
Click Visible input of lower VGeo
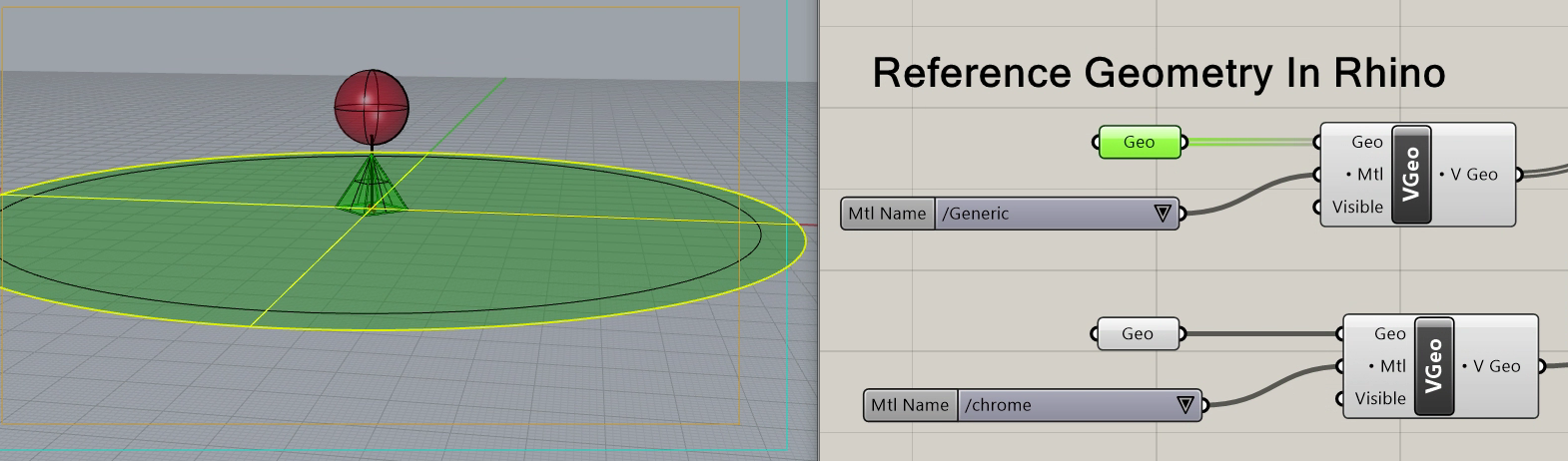(1380, 398)
